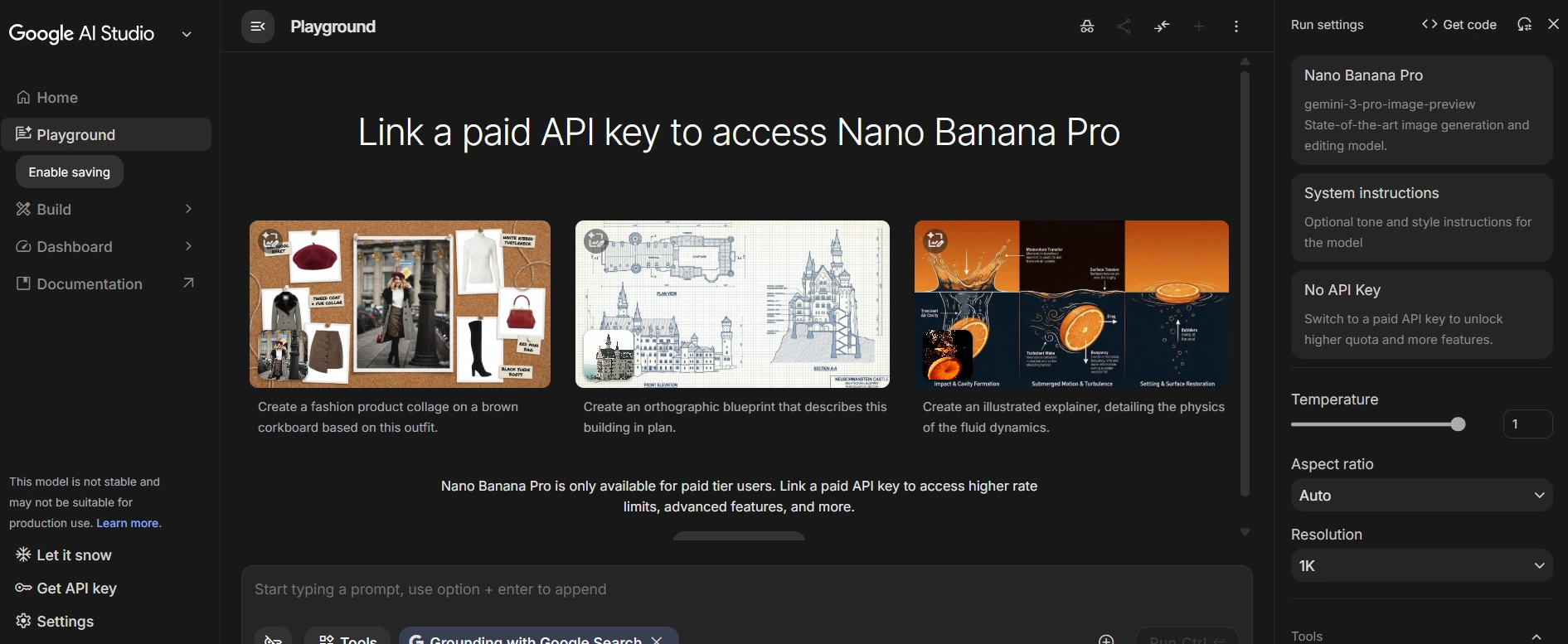1568x644 pixels.
Task: Open Documentation in the sidebar
Action: pos(106,283)
